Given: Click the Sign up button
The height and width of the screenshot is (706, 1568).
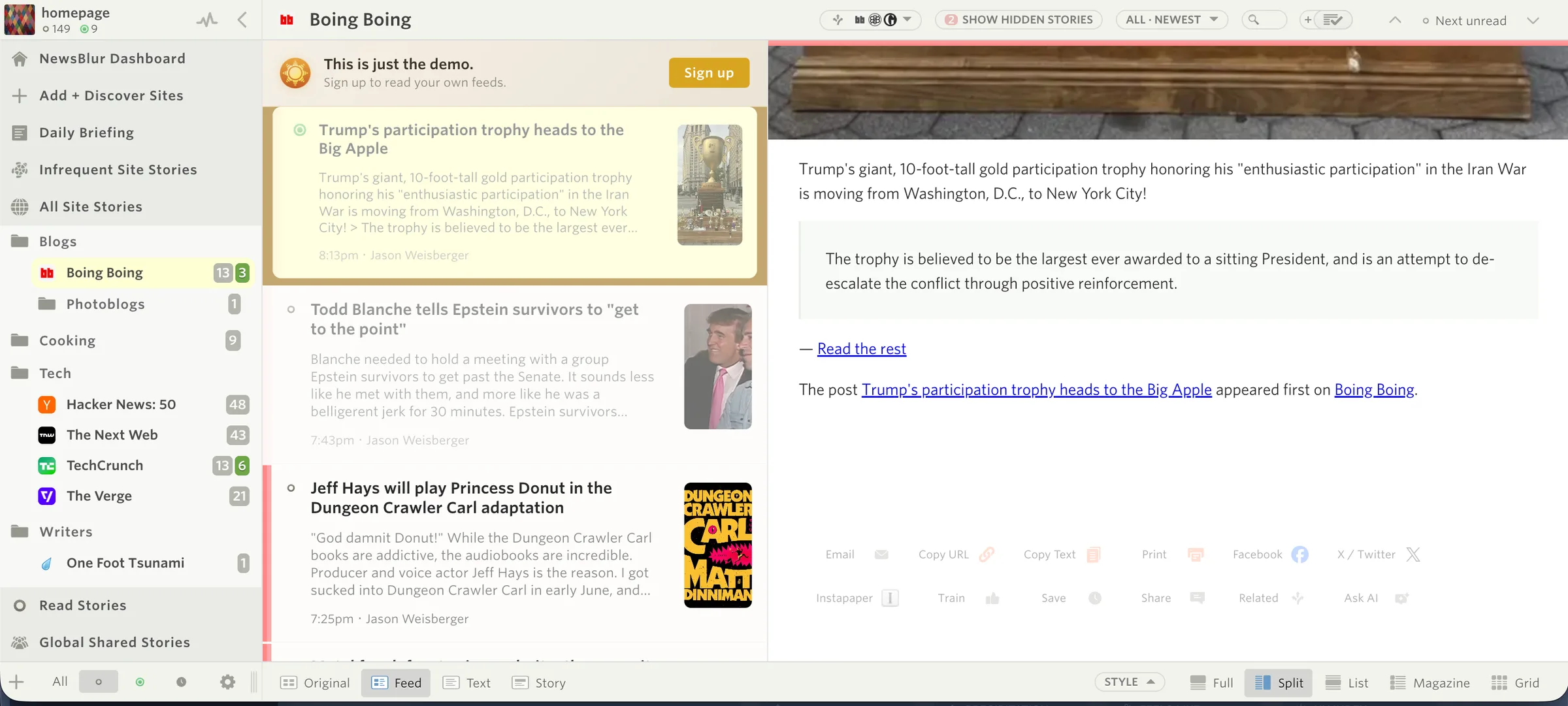Looking at the screenshot, I should [709, 72].
